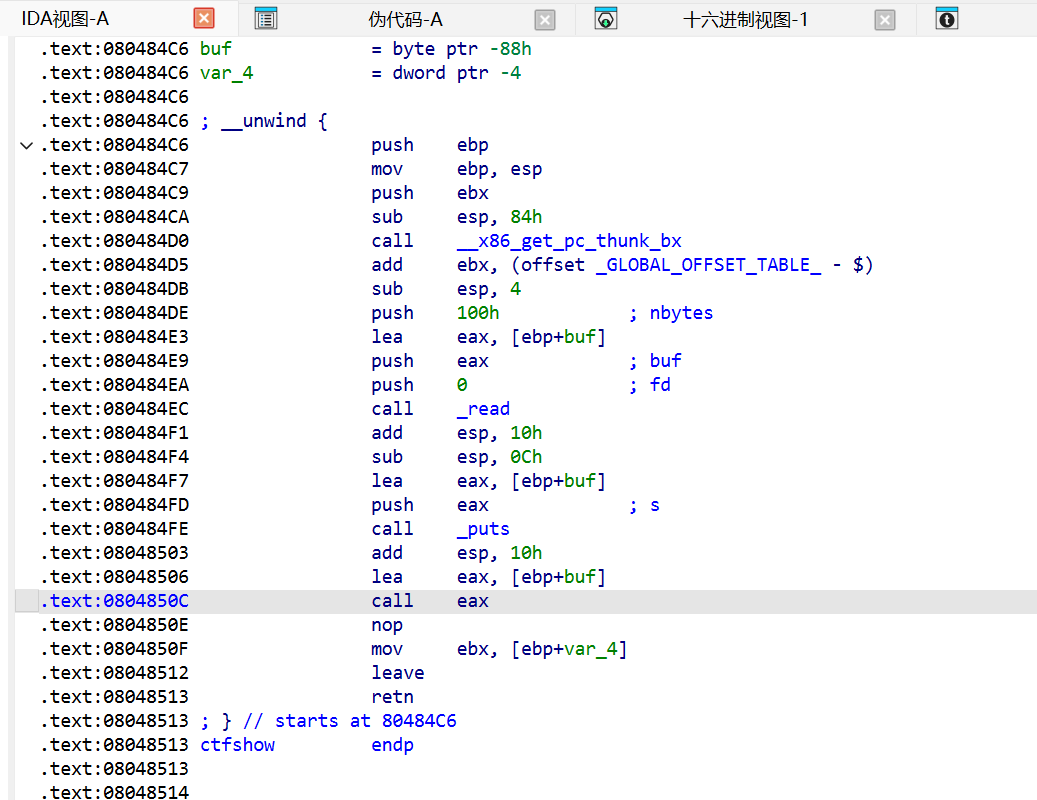
Task: Click address .text:080484E3 lea line
Action: pyautogui.click(x=114, y=337)
